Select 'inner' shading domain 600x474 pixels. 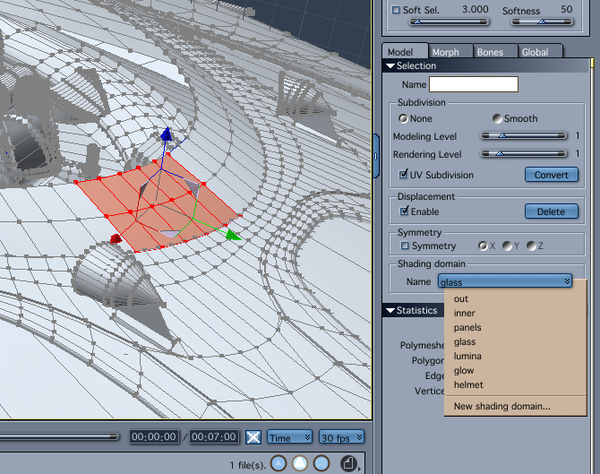[515, 313]
